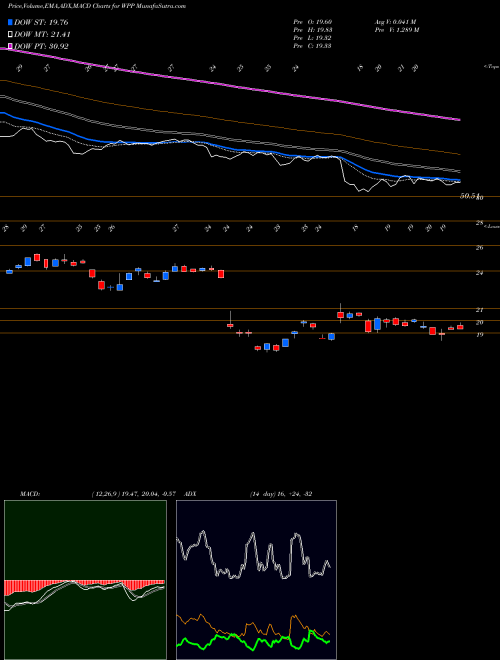The width and height of the screenshot is (500, 660).
Task: Click the 26 price axis label
Action: [479, 248]
